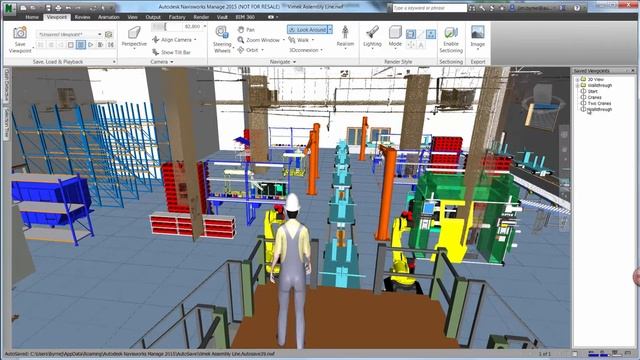The width and height of the screenshot is (640, 360).
Task: Expand the Camera panel arrow
Action: coord(172,62)
